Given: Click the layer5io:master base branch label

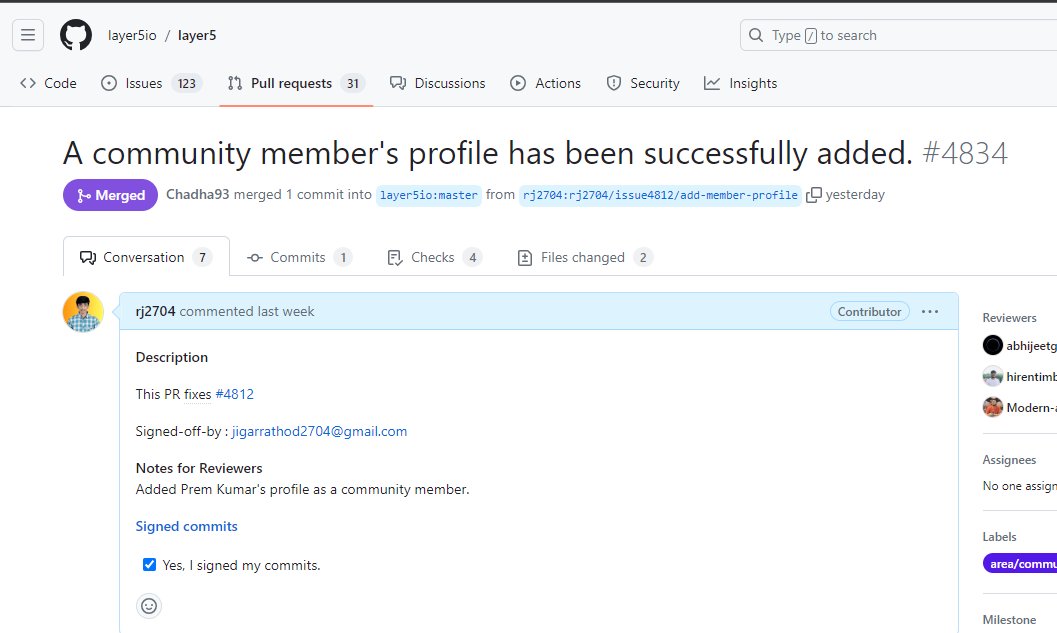Looking at the screenshot, I should pyautogui.click(x=429, y=195).
